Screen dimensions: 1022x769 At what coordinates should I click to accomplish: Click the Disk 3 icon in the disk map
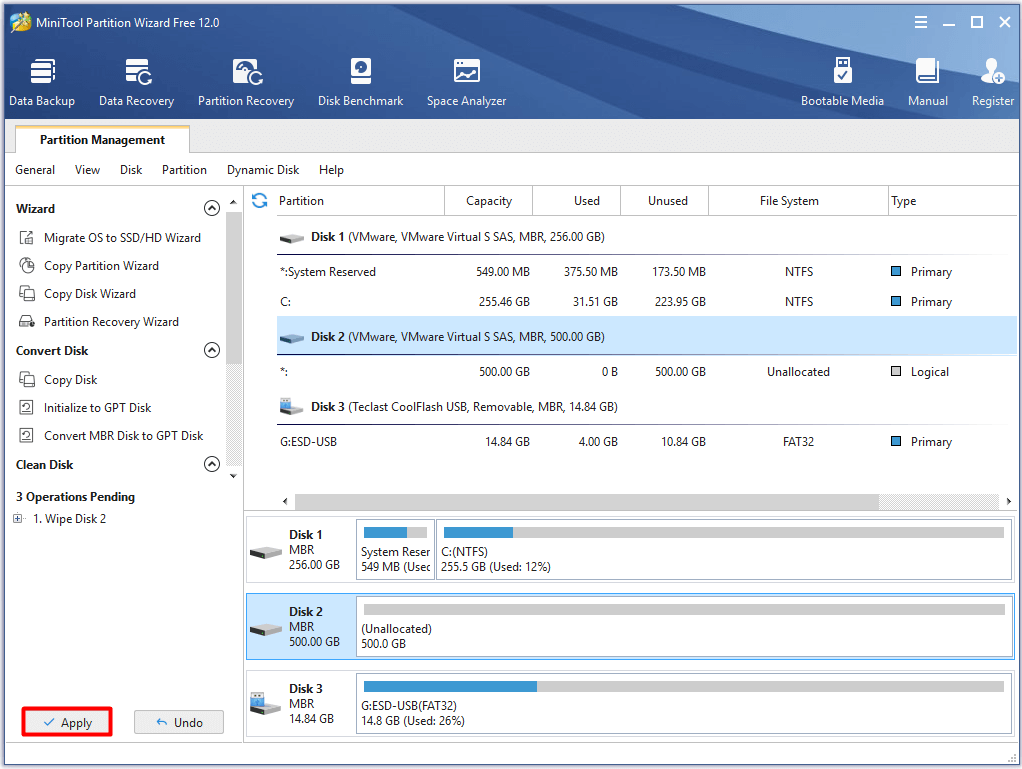265,704
